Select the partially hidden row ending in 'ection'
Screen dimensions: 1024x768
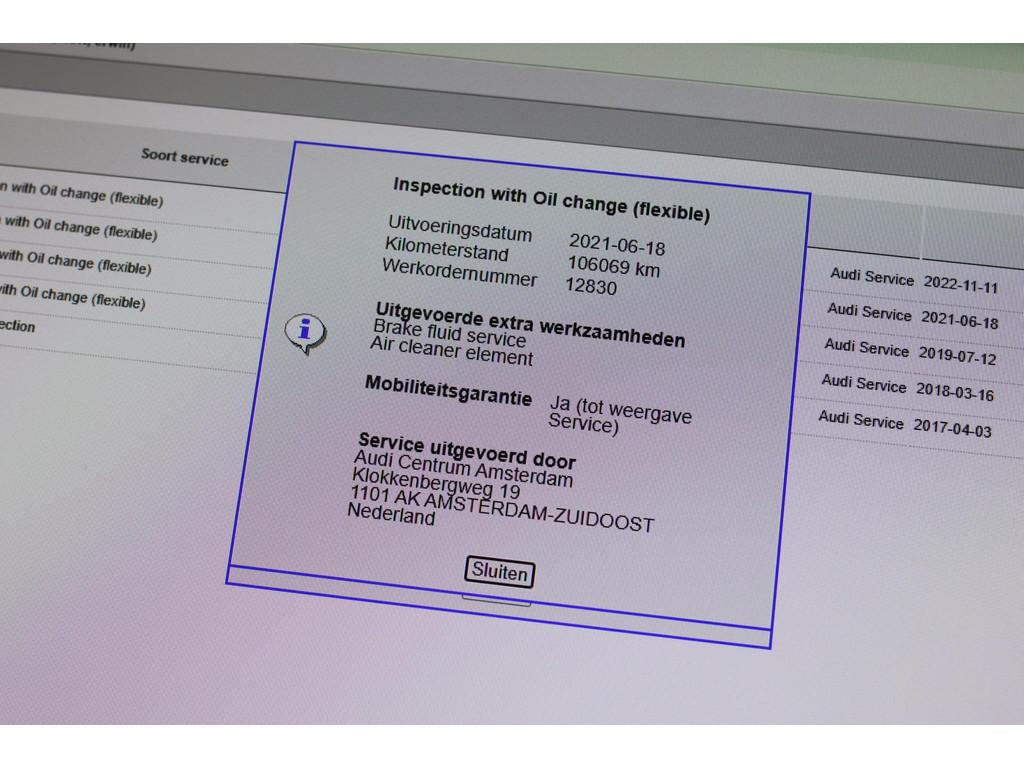[x=18, y=326]
